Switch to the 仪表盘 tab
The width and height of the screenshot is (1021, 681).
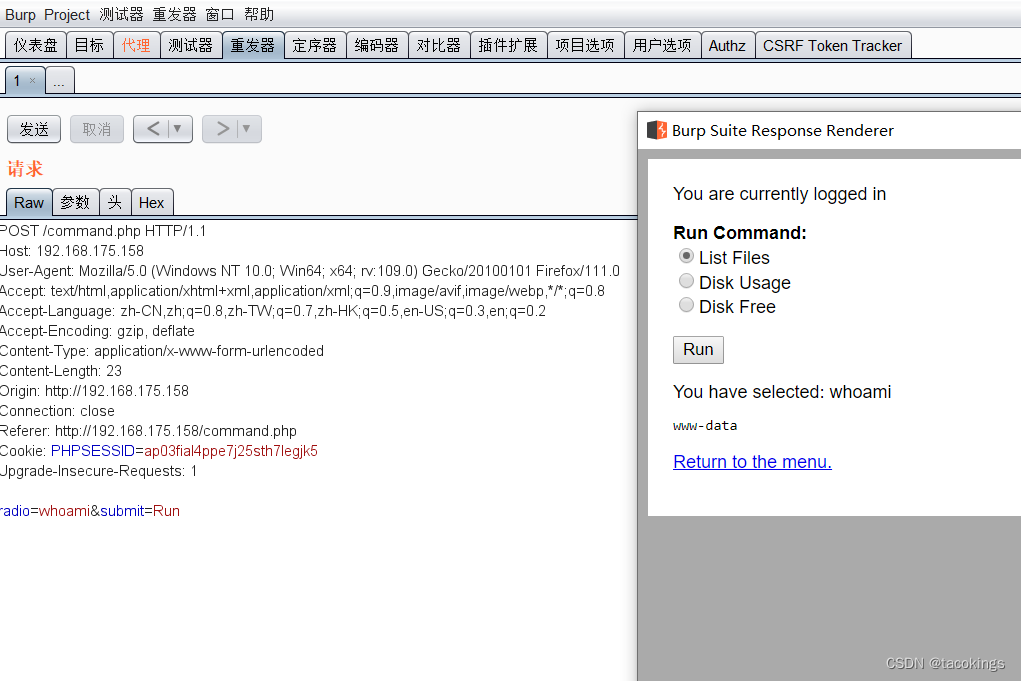(36, 46)
